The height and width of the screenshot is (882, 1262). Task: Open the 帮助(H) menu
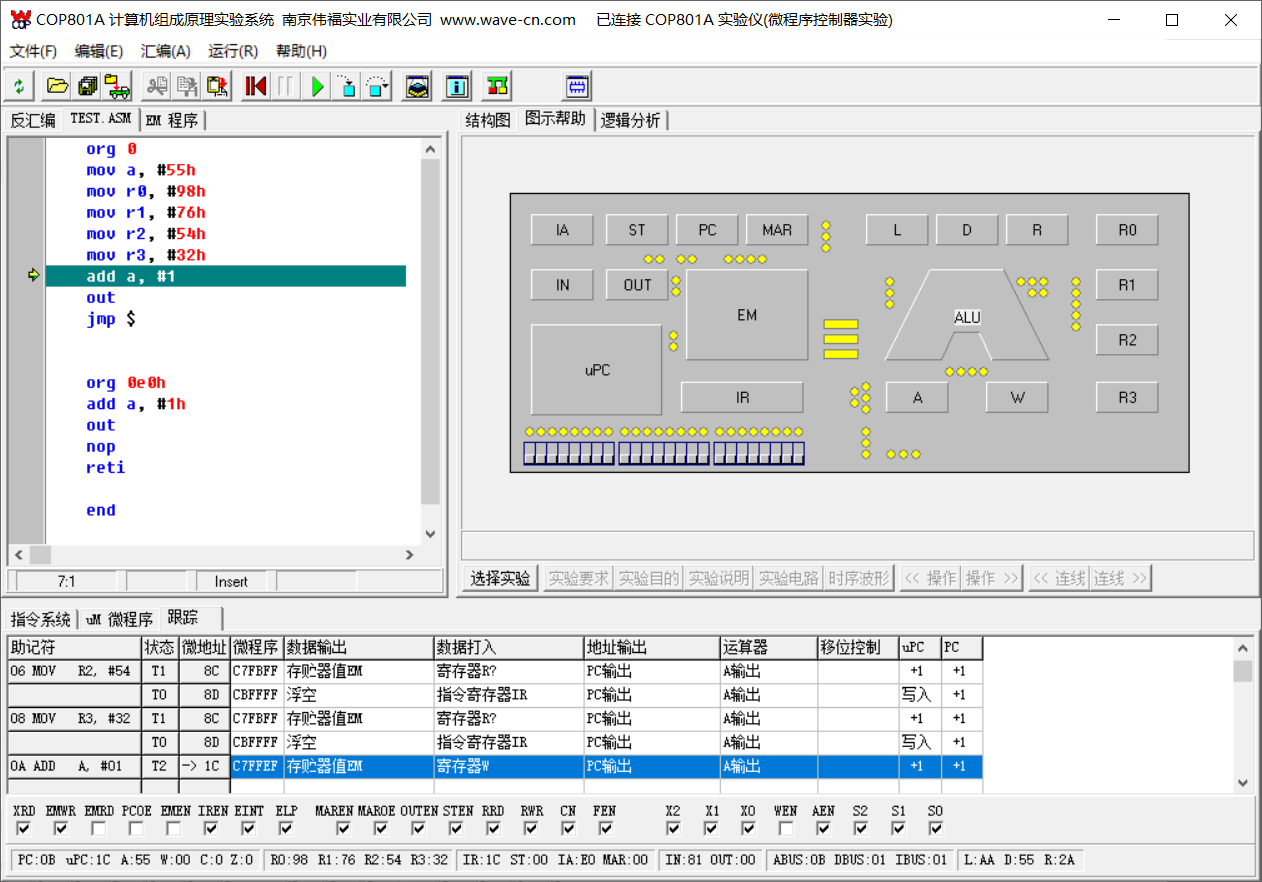tap(301, 51)
